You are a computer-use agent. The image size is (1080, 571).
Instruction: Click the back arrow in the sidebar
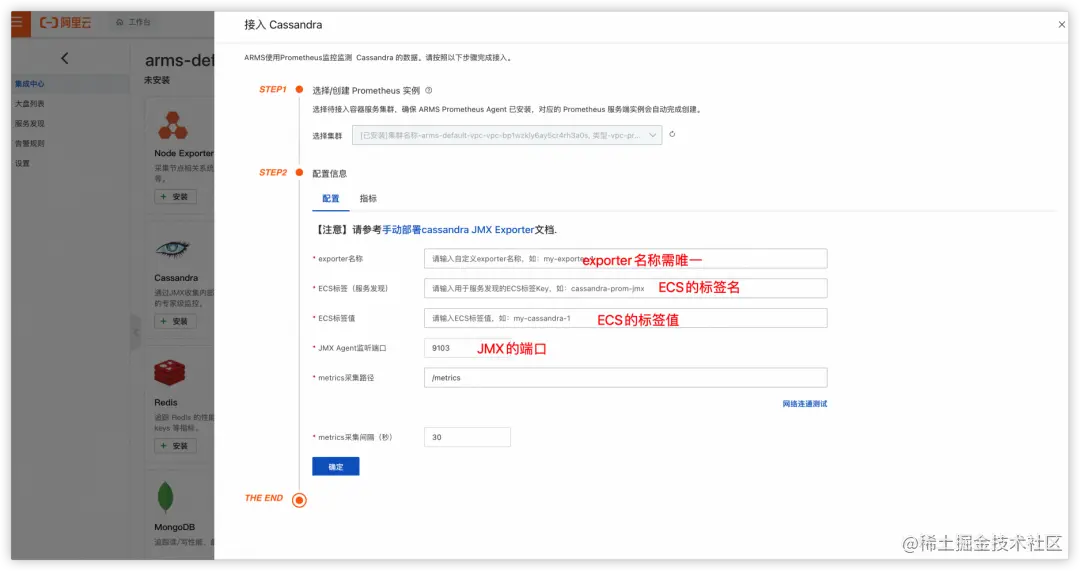pyautogui.click(x=65, y=59)
